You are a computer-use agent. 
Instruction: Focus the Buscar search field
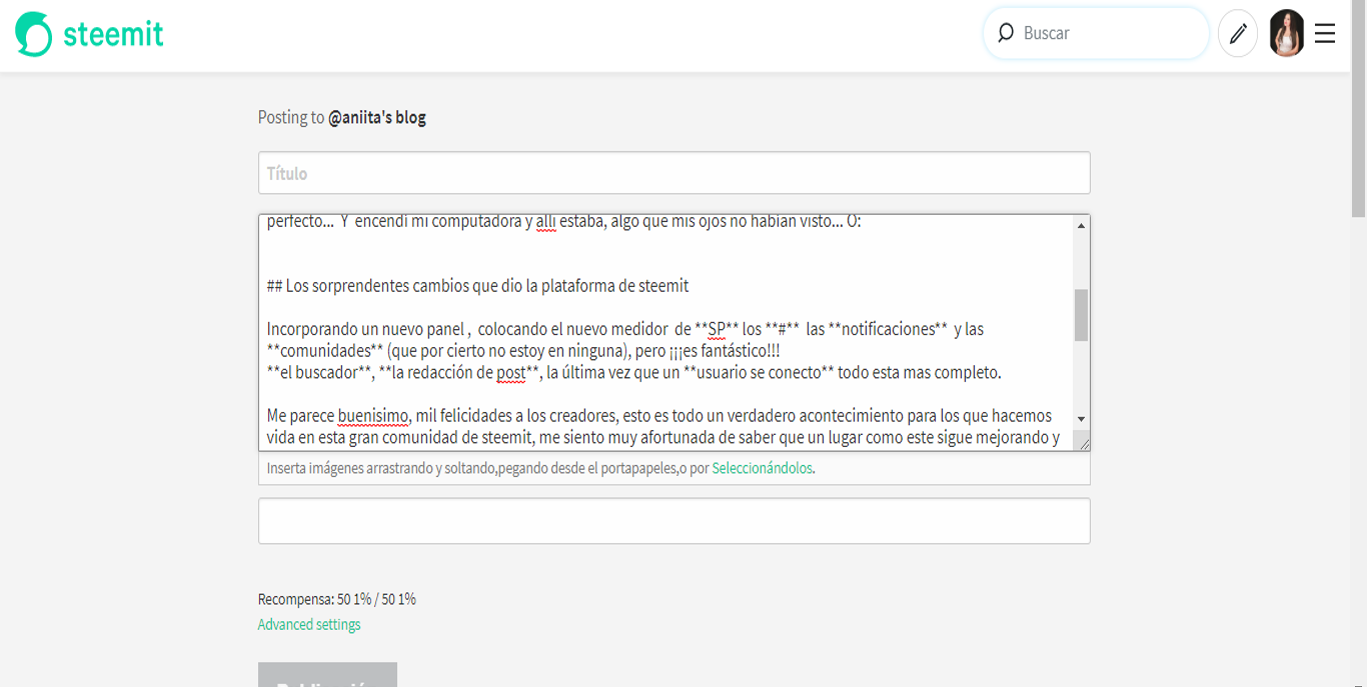click(x=1097, y=33)
